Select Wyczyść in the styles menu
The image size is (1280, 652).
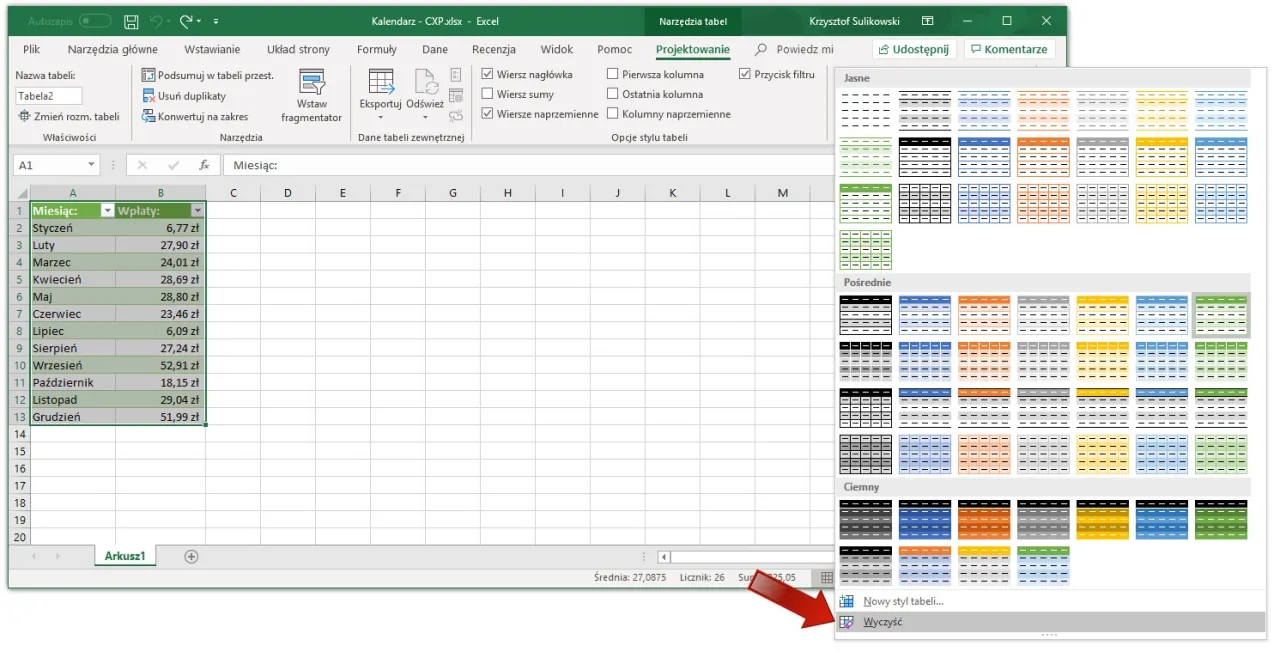[x=882, y=622]
